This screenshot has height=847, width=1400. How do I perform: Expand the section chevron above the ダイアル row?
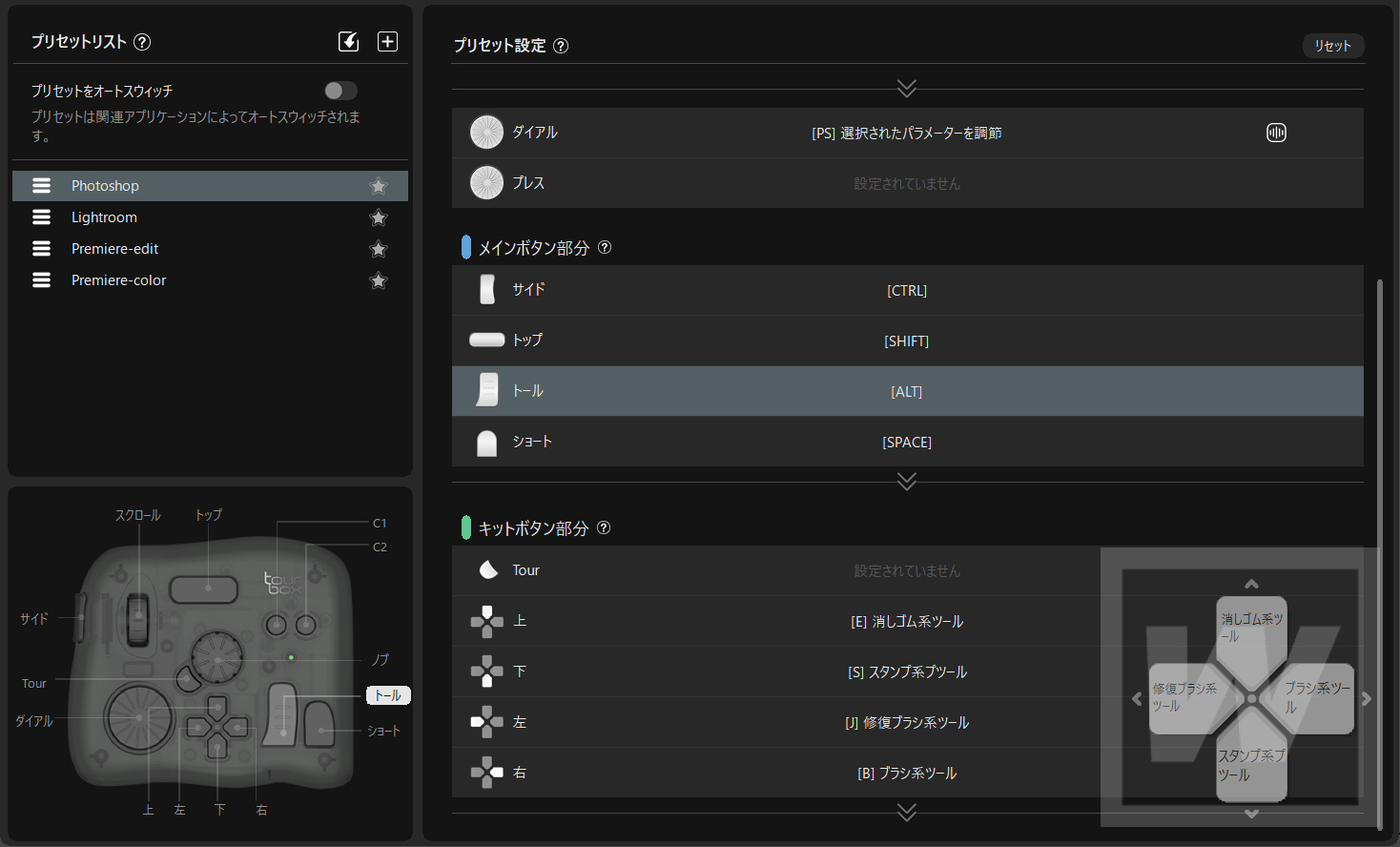point(907,88)
